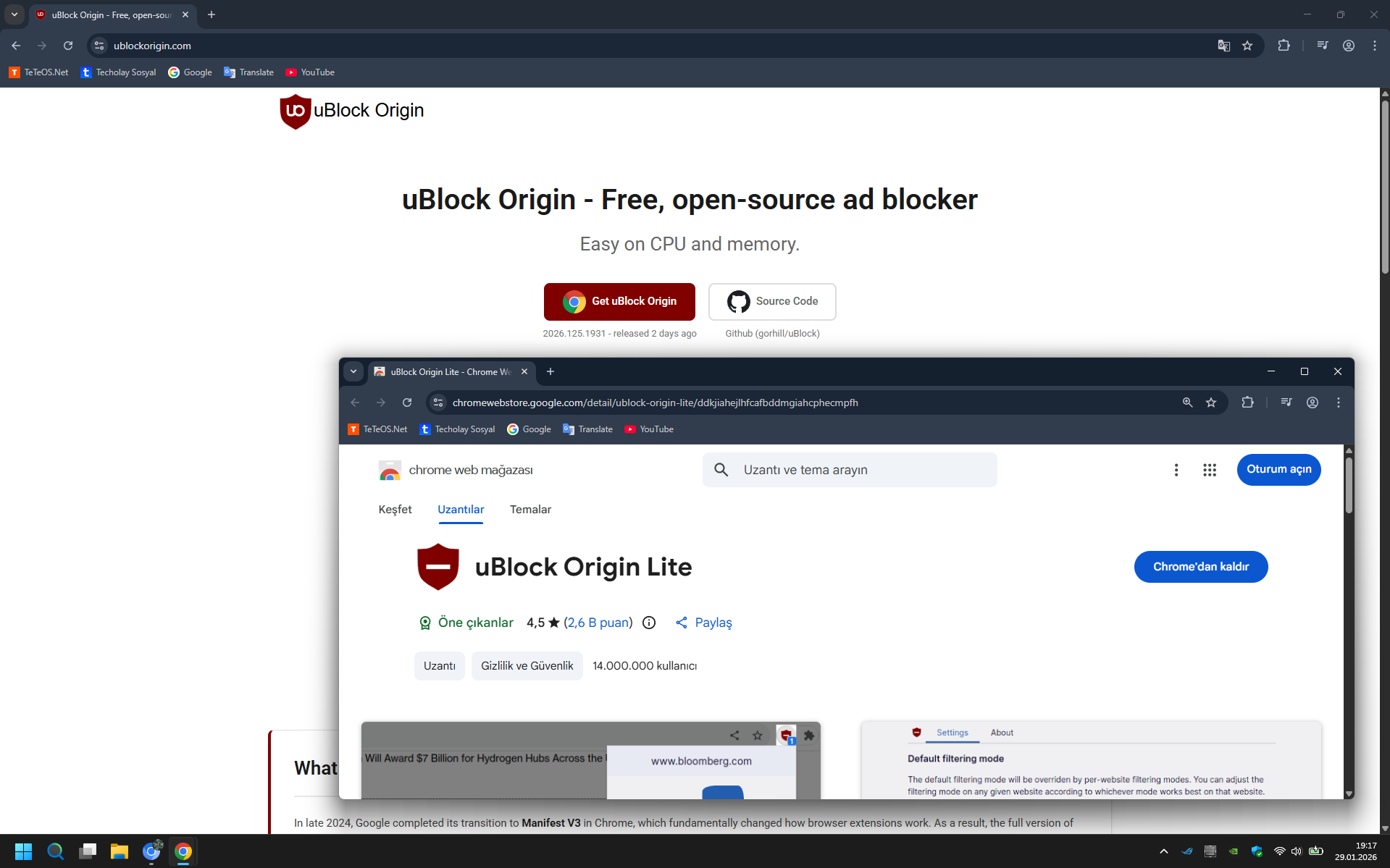1390x868 pixels.
Task: Go back in the ublockorigin.com window
Action: click(16, 46)
